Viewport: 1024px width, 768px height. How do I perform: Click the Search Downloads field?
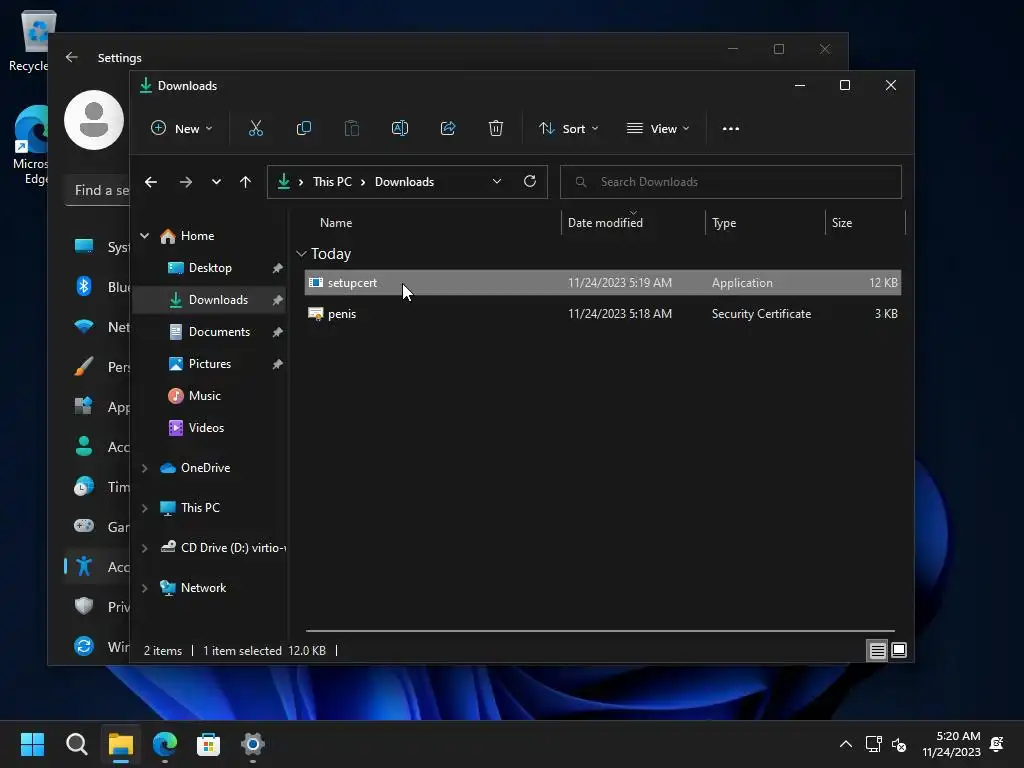point(731,182)
